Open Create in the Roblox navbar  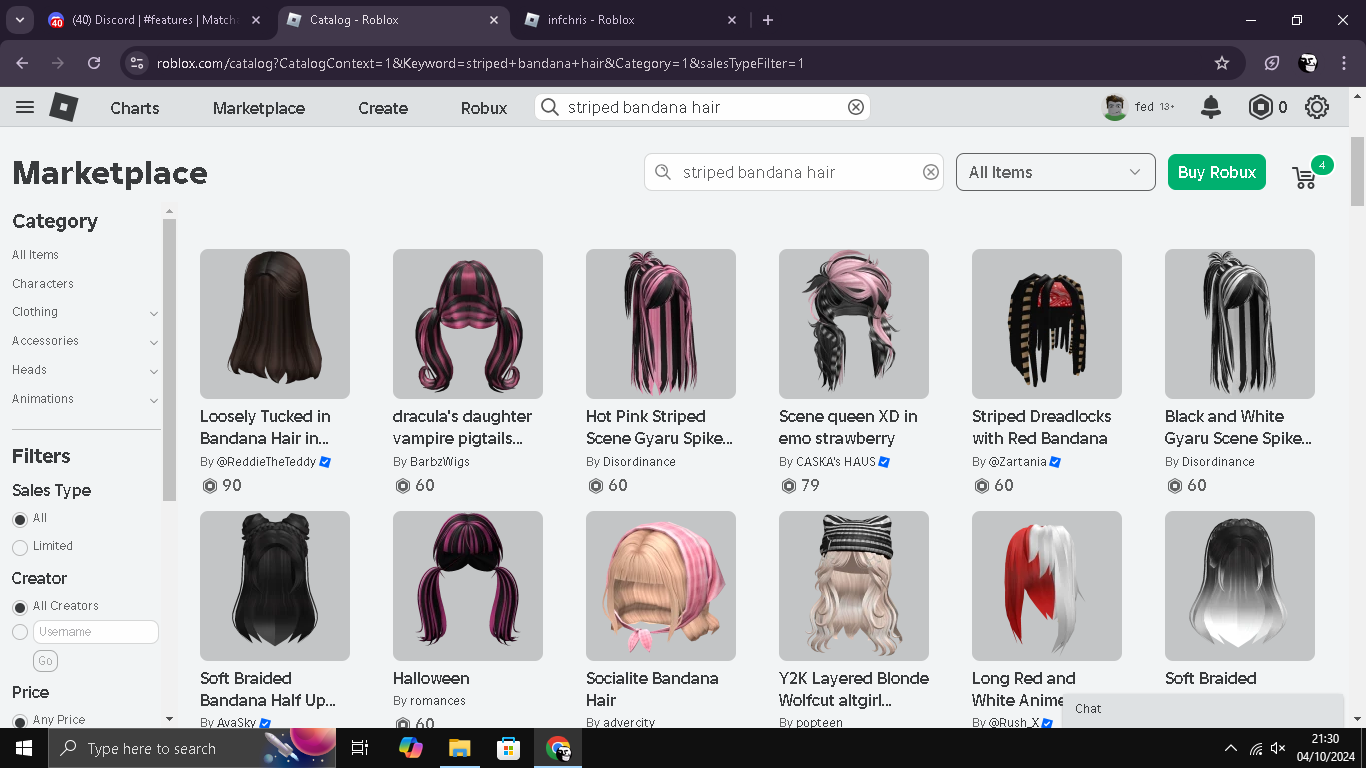(383, 108)
